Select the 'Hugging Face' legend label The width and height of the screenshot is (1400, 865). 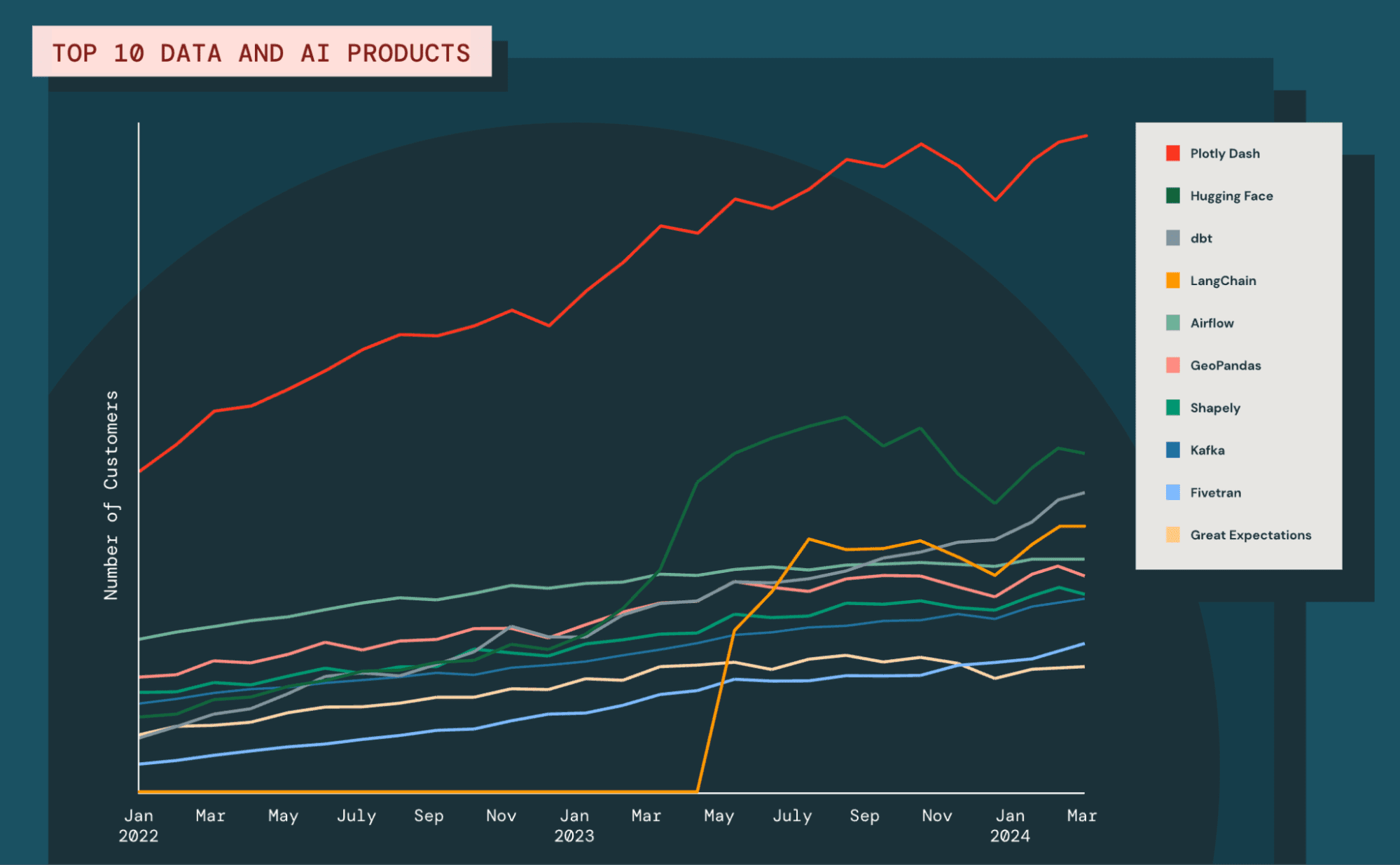pos(1231,196)
